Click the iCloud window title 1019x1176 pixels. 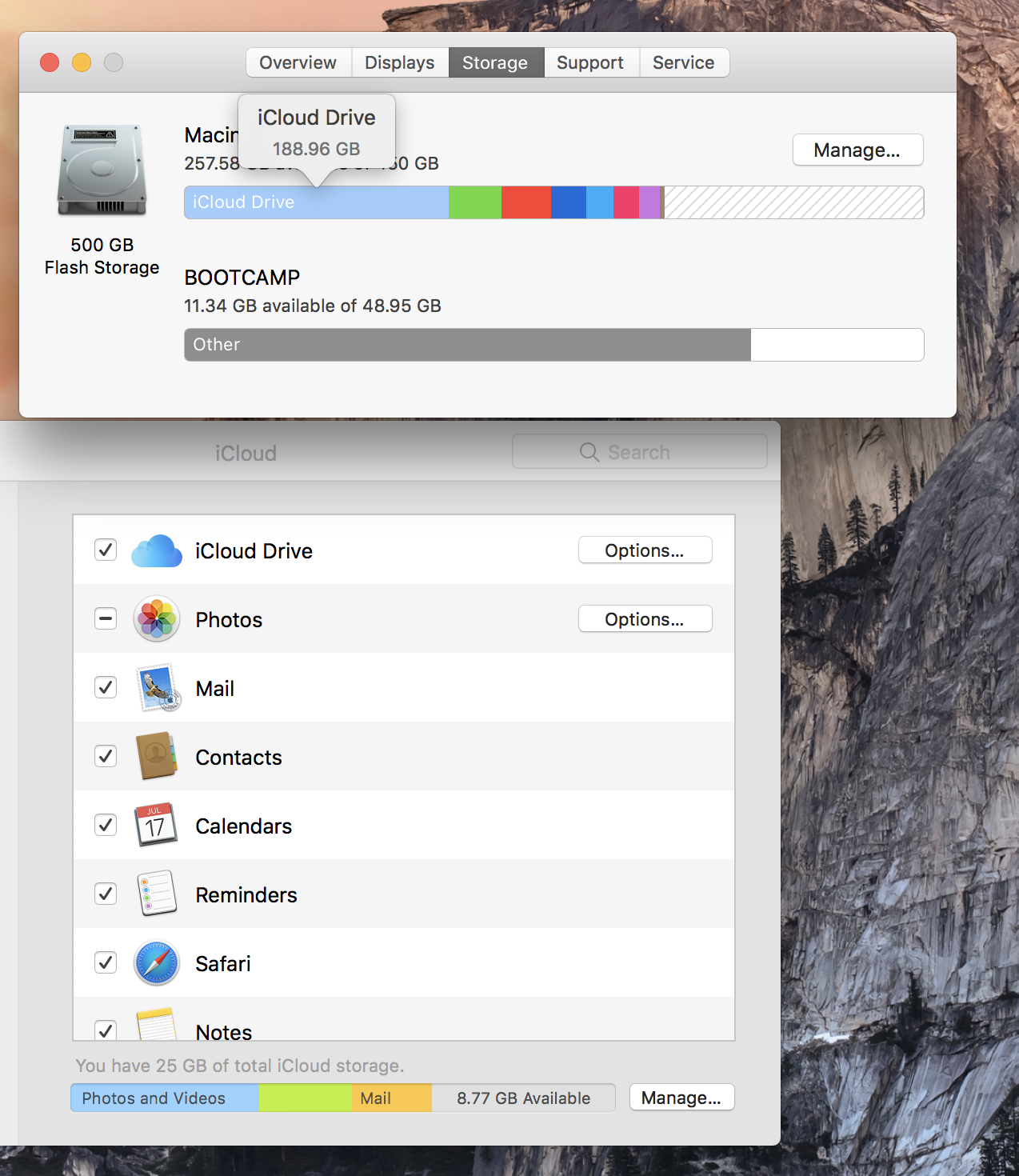pyautogui.click(x=246, y=454)
